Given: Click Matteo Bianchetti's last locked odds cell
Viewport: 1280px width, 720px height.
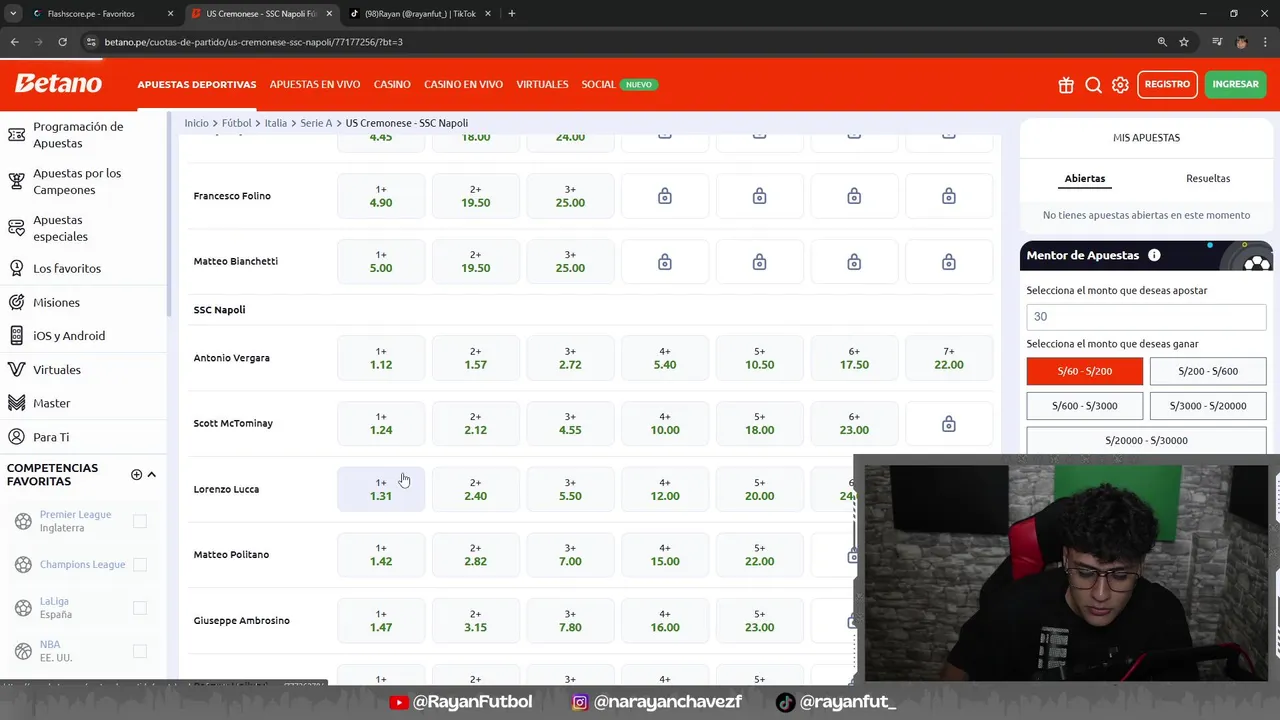Looking at the screenshot, I should point(949,262).
